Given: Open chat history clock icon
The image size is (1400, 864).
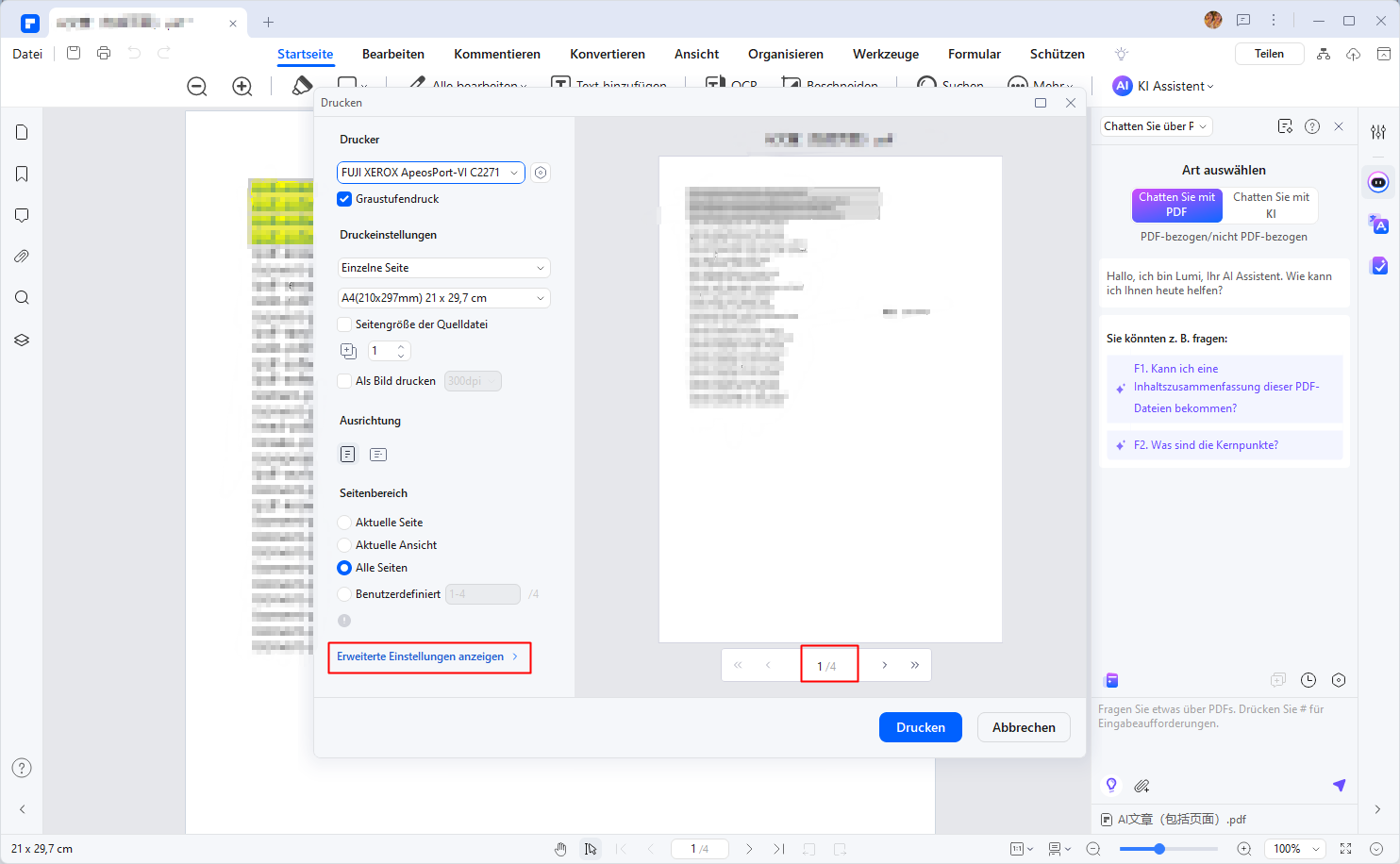Looking at the screenshot, I should 1308,680.
